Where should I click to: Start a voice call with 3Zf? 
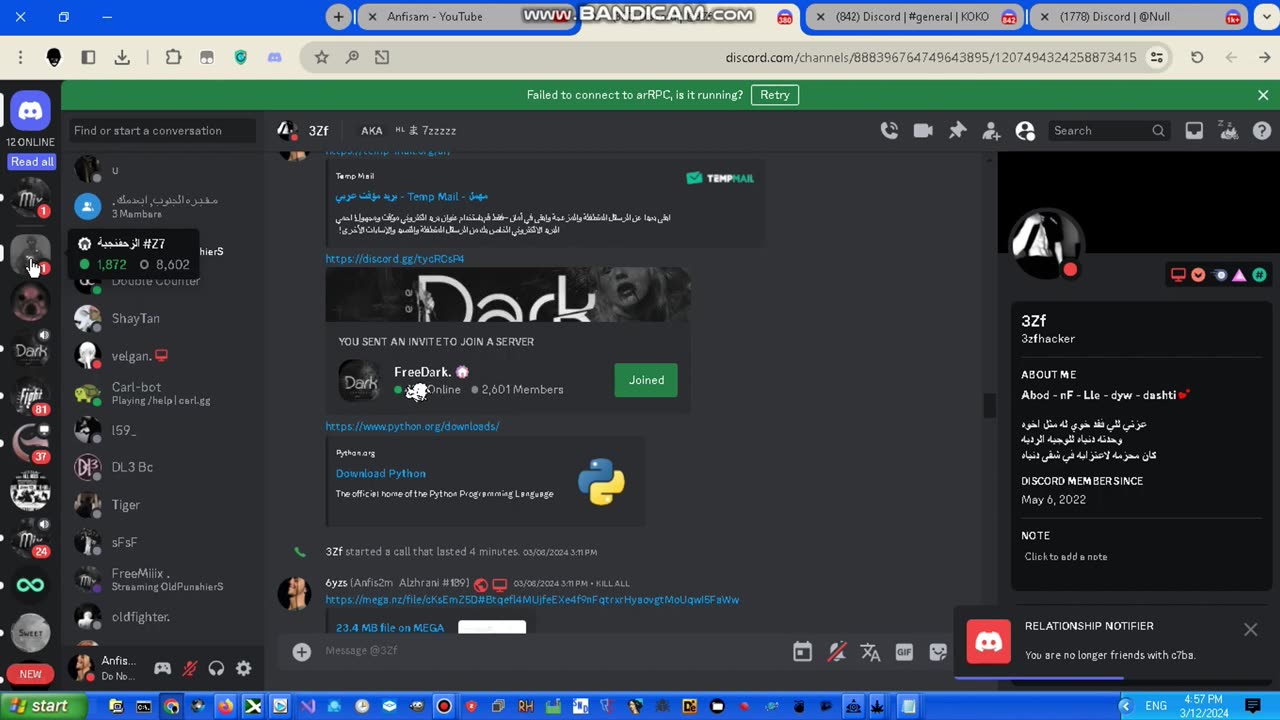pyautogui.click(x=889, y=130)
